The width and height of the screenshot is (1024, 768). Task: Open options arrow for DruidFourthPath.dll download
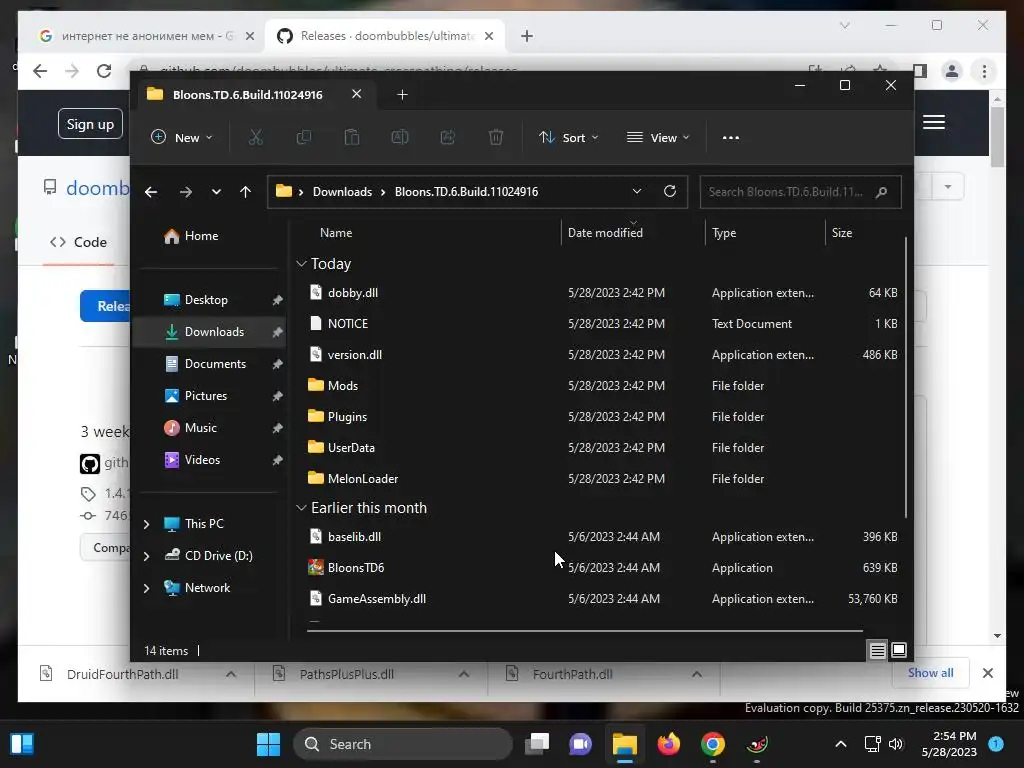pyautogui.click(x=231, y=674)
